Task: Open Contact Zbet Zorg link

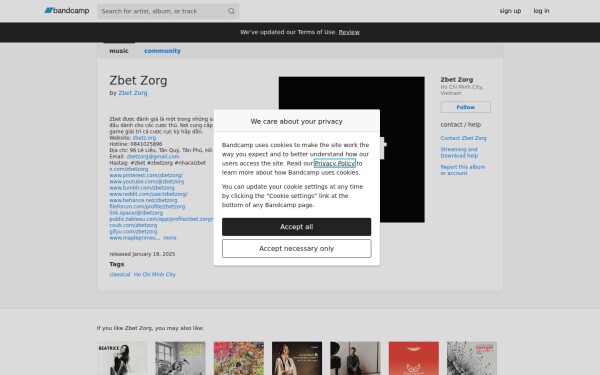Action: [x=463, y=138]
